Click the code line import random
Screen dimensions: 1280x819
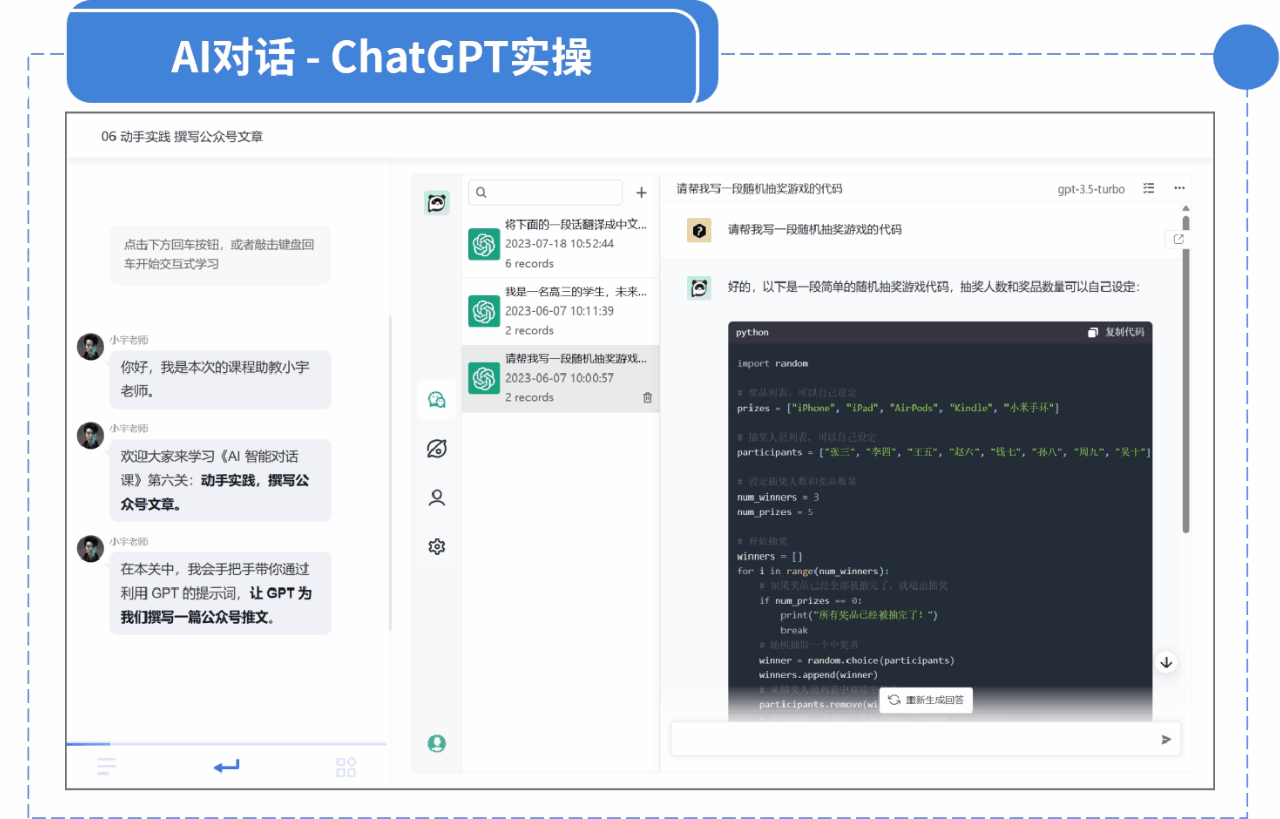773,363
